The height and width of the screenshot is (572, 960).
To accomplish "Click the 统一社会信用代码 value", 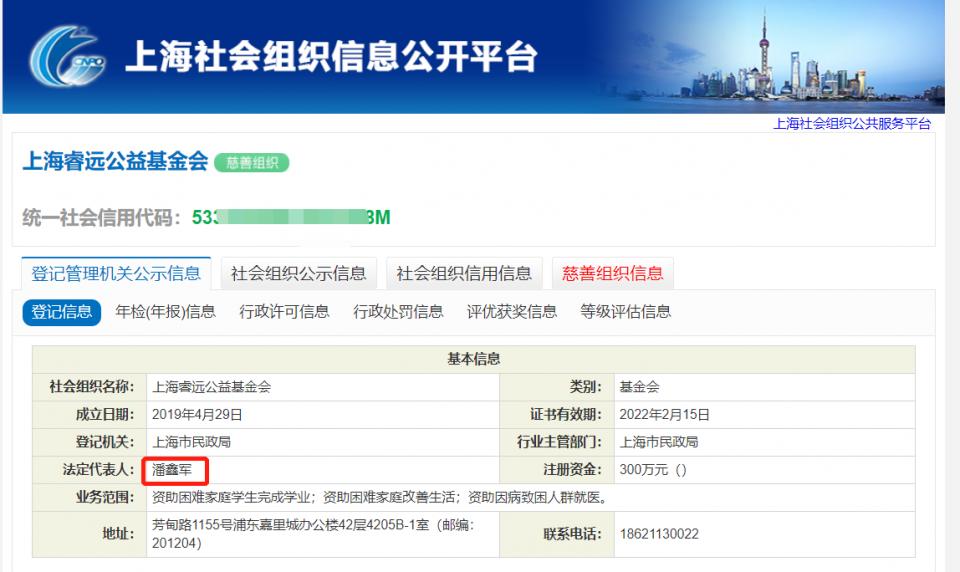I will (291, 217).
